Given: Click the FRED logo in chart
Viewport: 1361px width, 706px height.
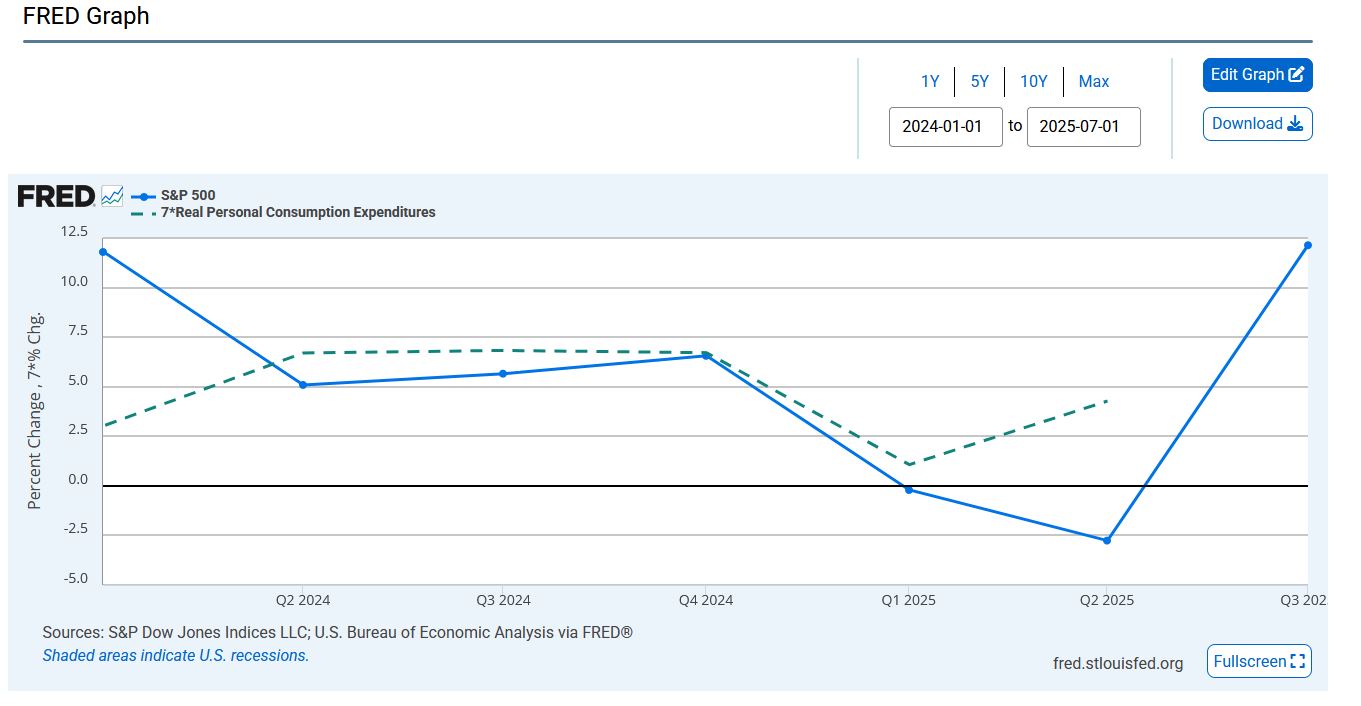Looking at the screenshot, I should 56,196.
